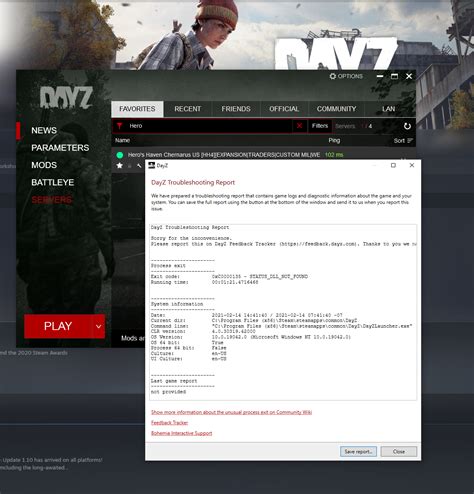Click the 'Last game report' section label
474x494 pixels.
pyautogui.click(x=174, y=381)
